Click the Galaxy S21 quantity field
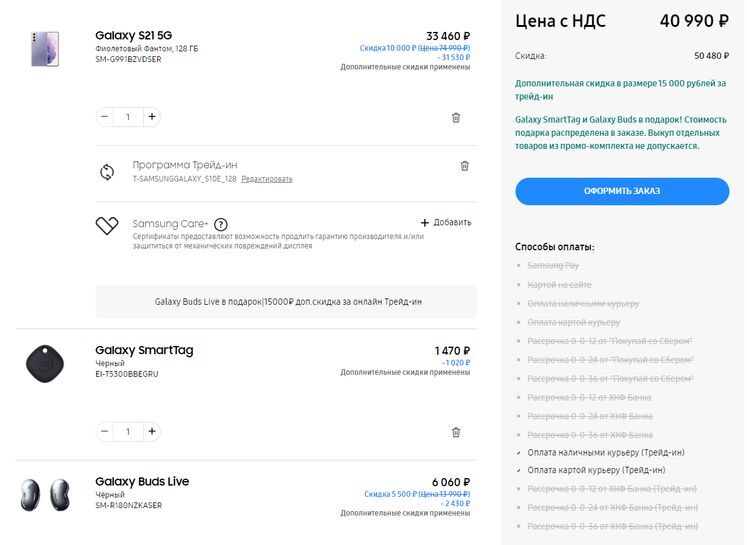Image resolution: width=747 pixels, height=545 pixels. coord(128,117)
